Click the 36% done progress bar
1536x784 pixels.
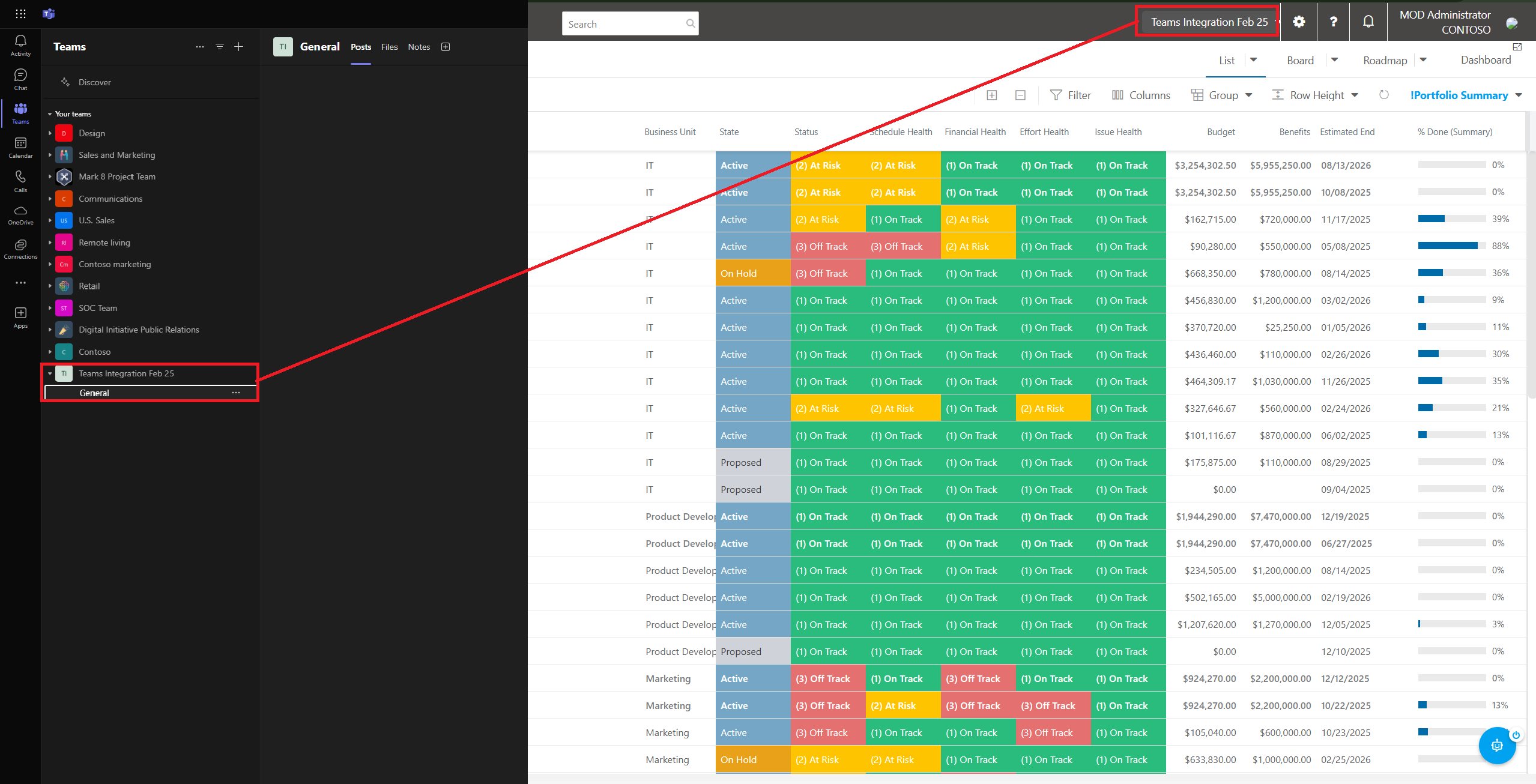tap(1452, 273)
